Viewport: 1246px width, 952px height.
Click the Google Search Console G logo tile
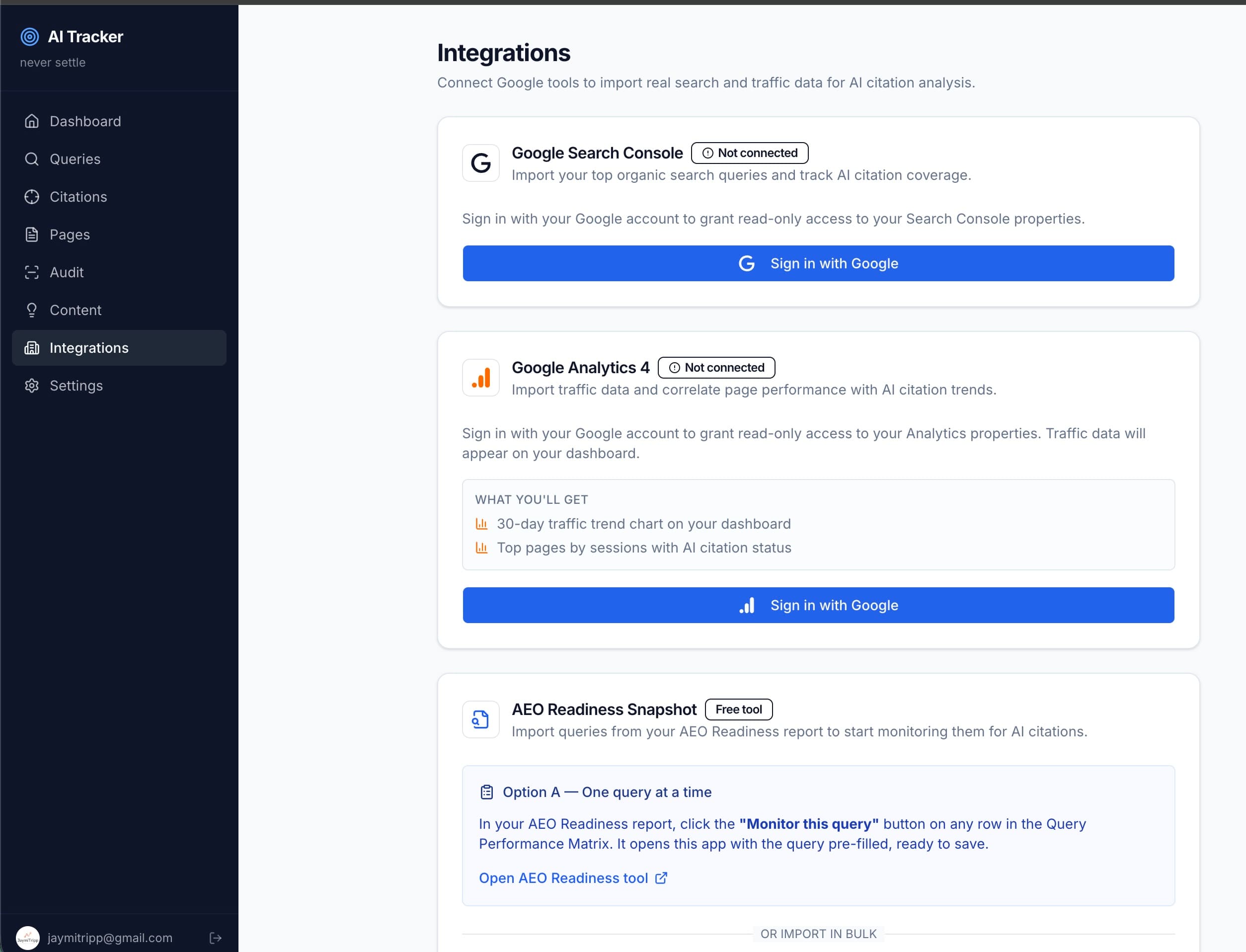pos(480,163)
